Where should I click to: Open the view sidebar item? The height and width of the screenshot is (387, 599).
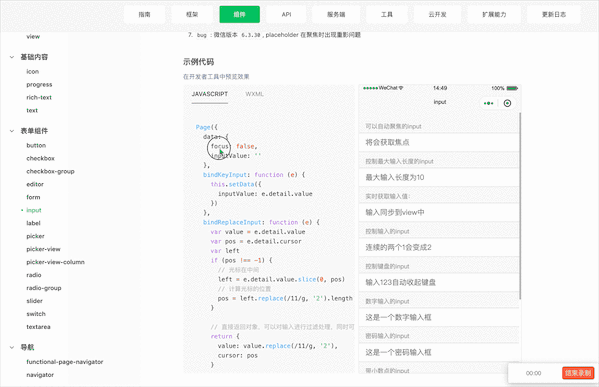pyautogui.click(x=33, y=37)
